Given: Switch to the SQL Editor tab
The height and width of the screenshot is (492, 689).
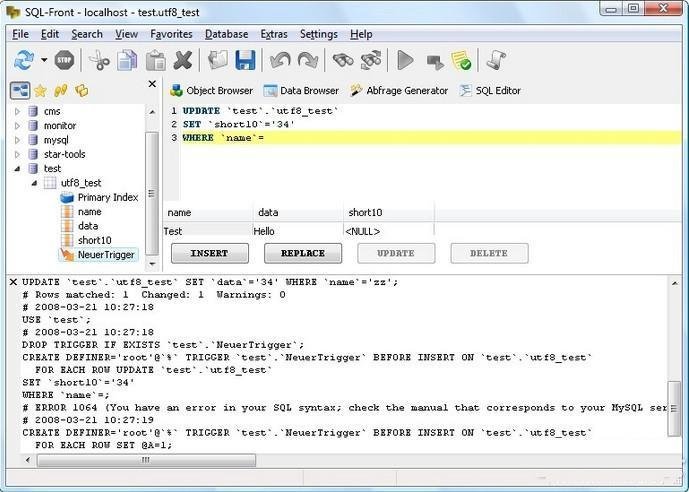Looking at the screenshot, I should point(490,90).
